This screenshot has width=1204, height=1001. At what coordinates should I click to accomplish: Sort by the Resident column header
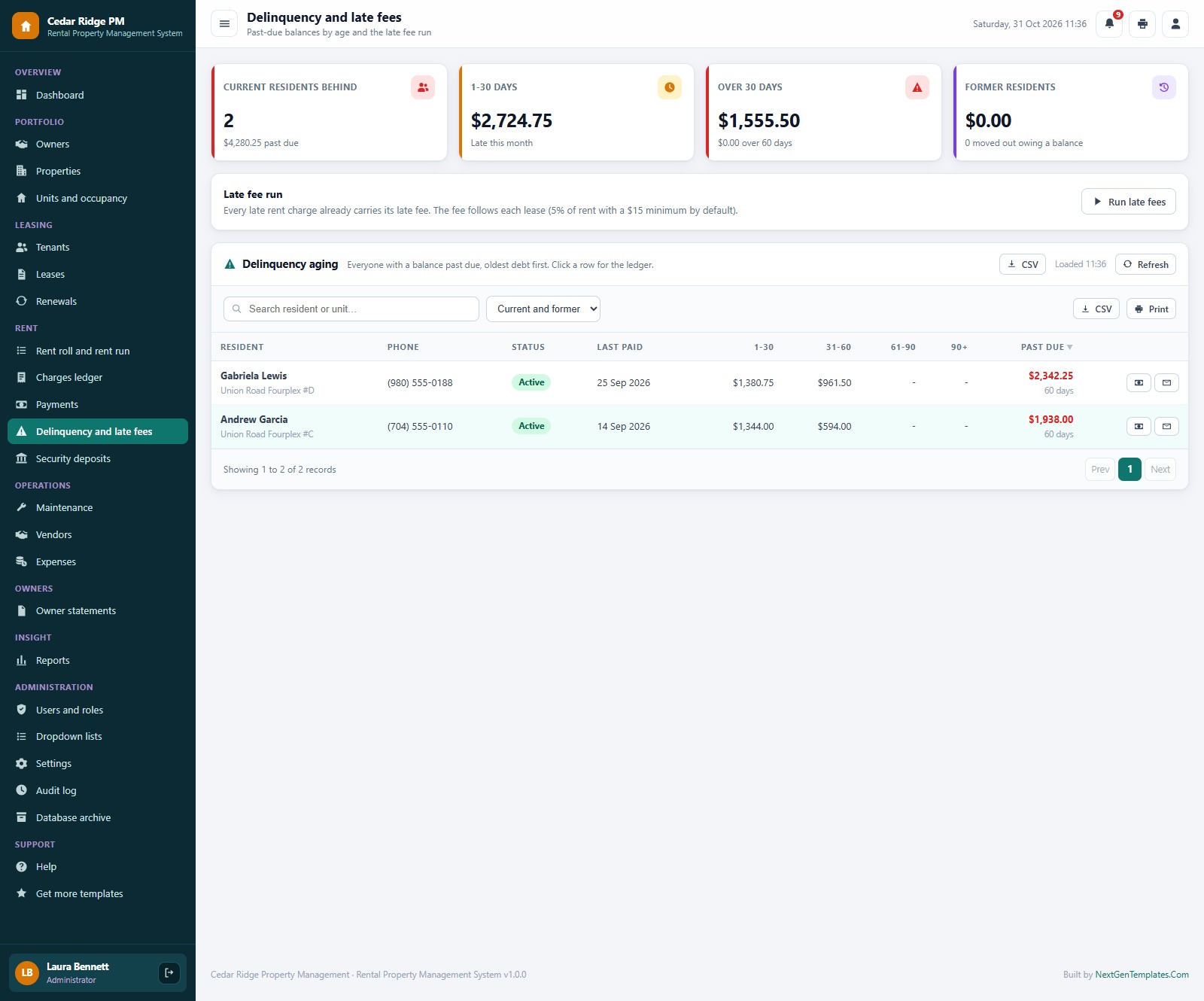click(242, 347)
